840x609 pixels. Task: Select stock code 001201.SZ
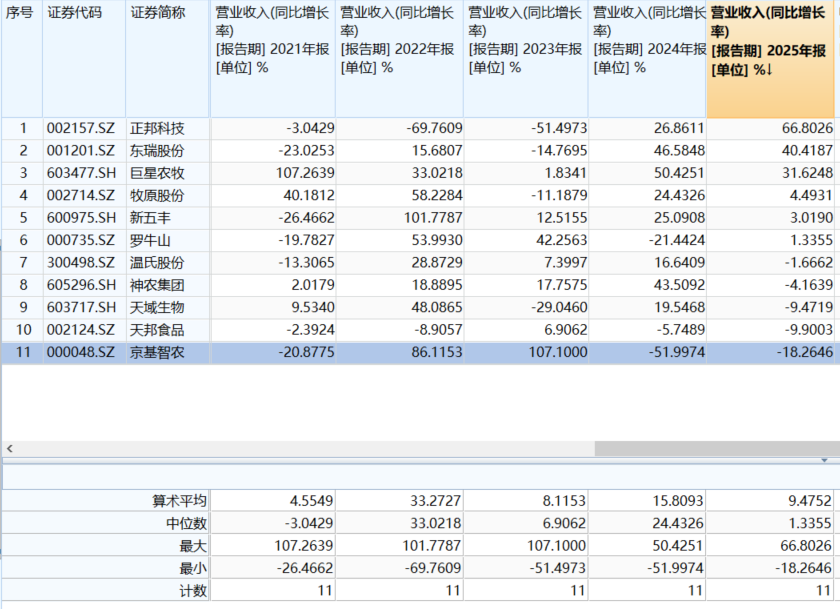[x=80, y=151]
